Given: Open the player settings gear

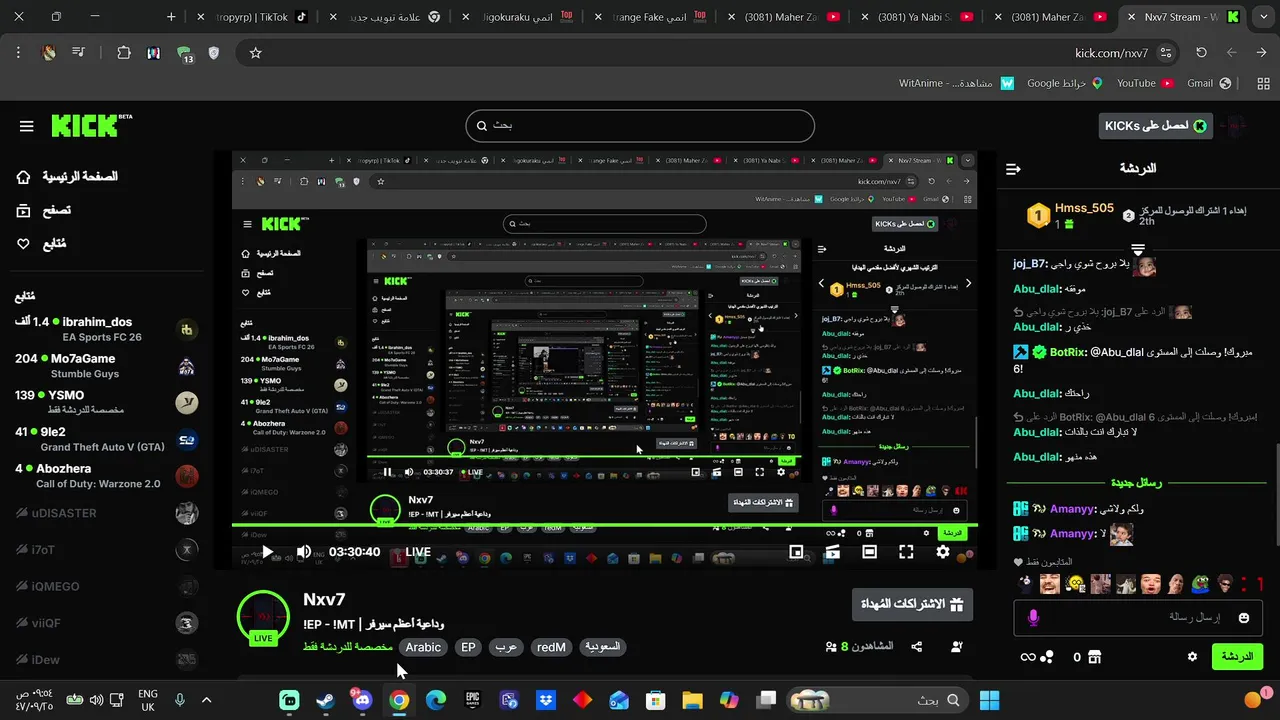Looking at the screenshot, I should [943, 552].
